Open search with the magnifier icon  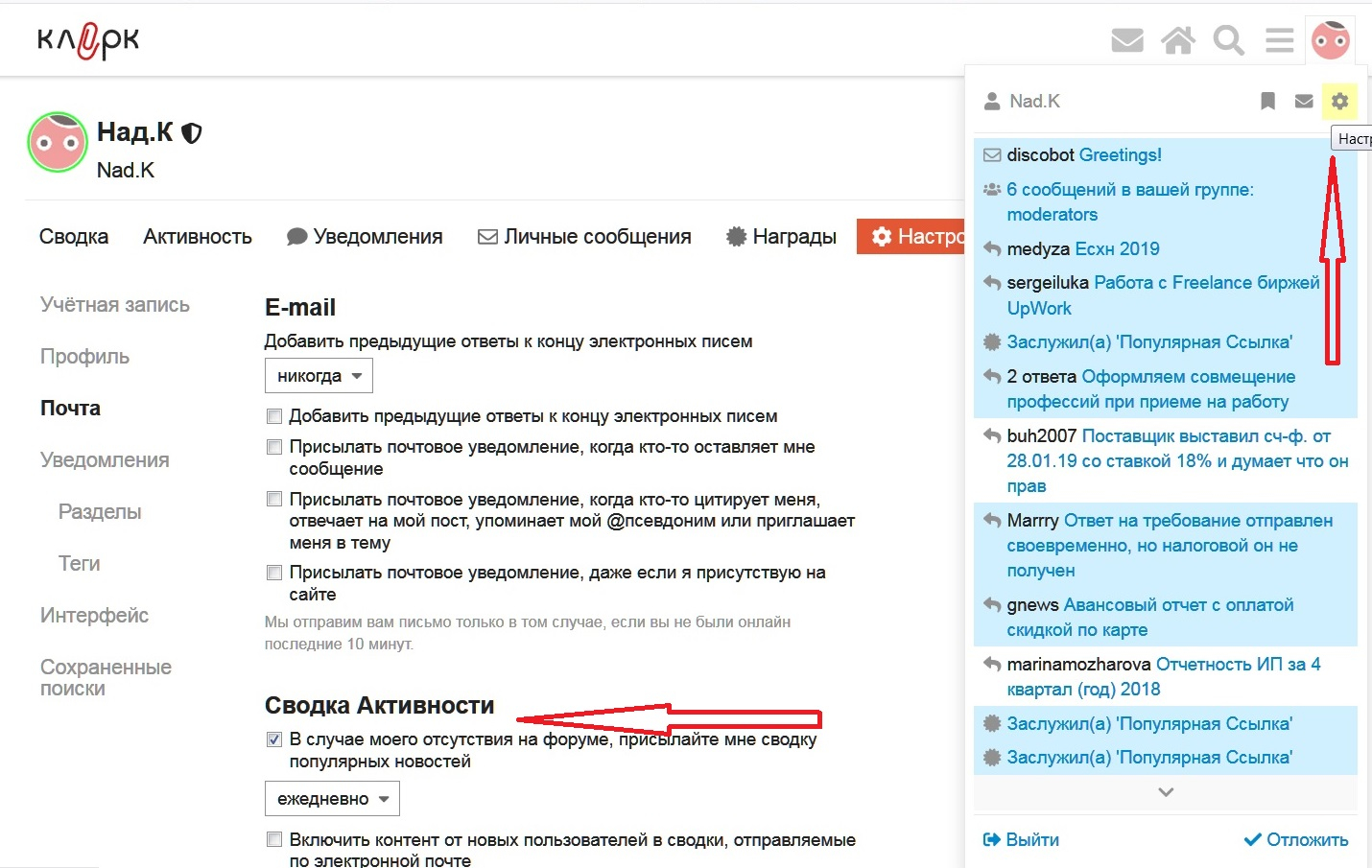tap(1228, 40)
